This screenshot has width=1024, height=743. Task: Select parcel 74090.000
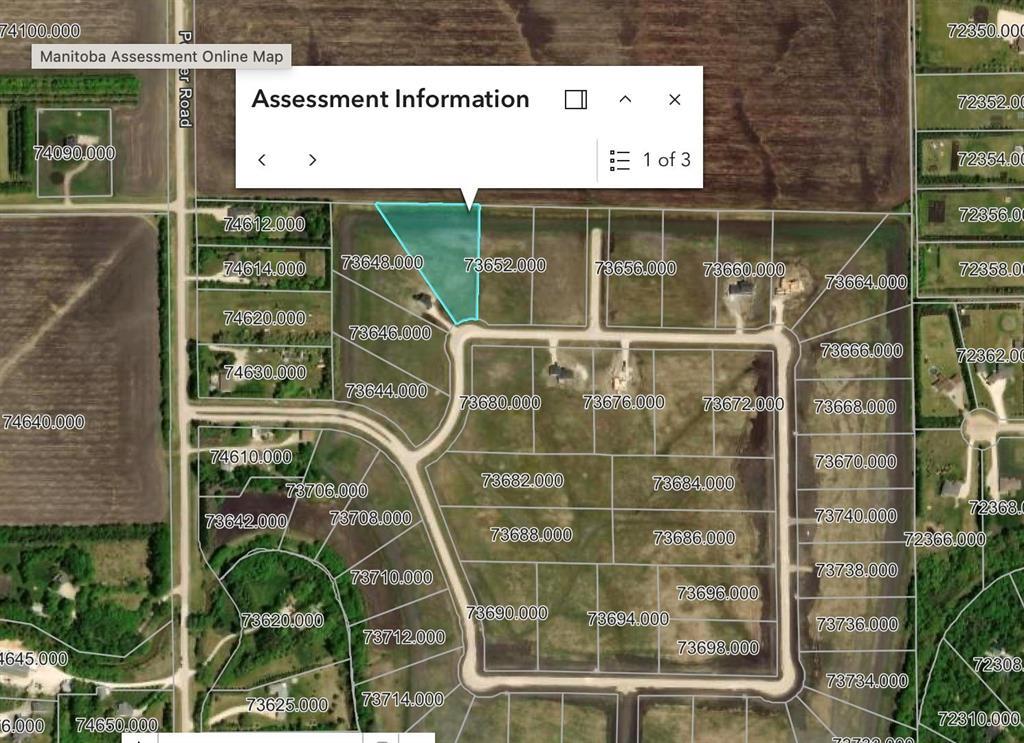[74, 153]
